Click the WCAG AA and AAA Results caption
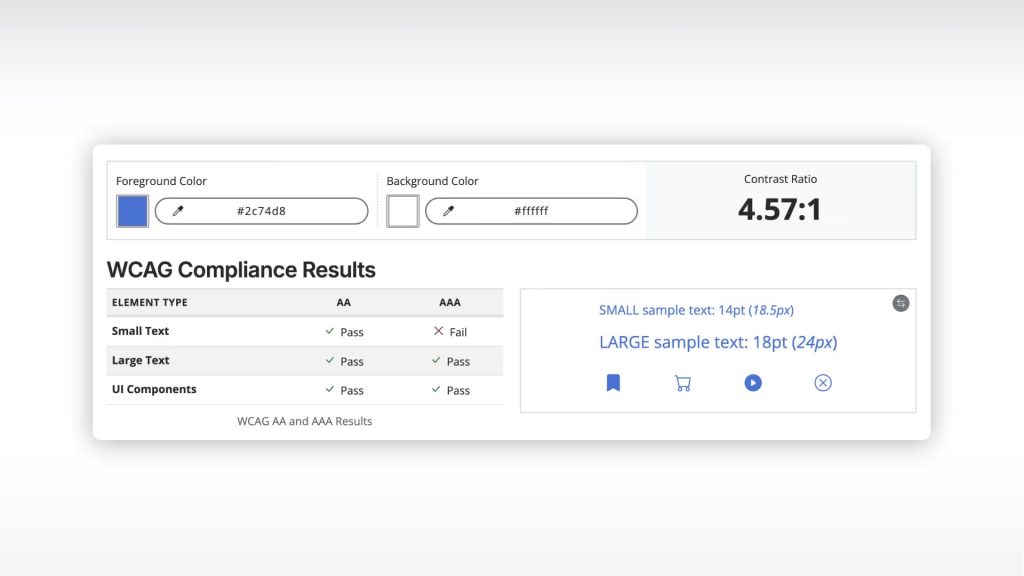This screenshot has height=576, width=1024. [304, 421]
